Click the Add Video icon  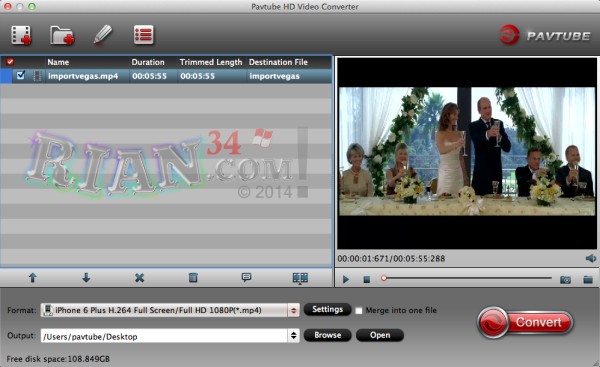pyautogui.click(x=21, y=35)
